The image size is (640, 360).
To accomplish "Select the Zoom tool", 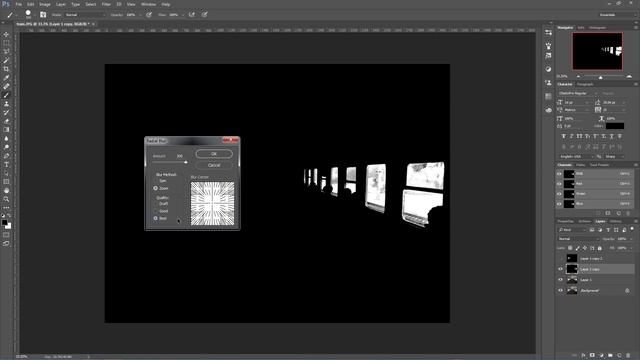I will click(x=6, y=199).
